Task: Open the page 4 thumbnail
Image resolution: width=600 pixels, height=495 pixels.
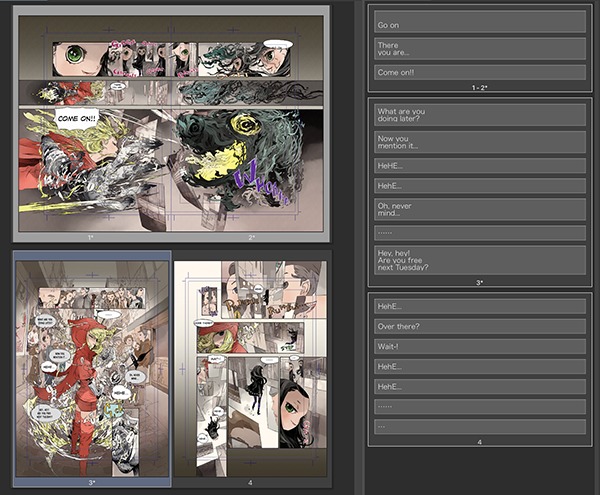Action: point(251,369)
